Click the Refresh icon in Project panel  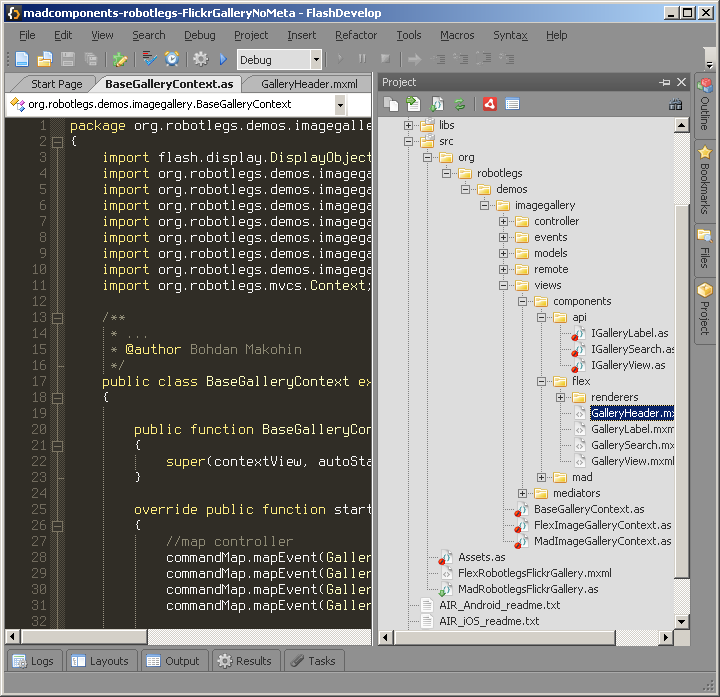(459, 103)
